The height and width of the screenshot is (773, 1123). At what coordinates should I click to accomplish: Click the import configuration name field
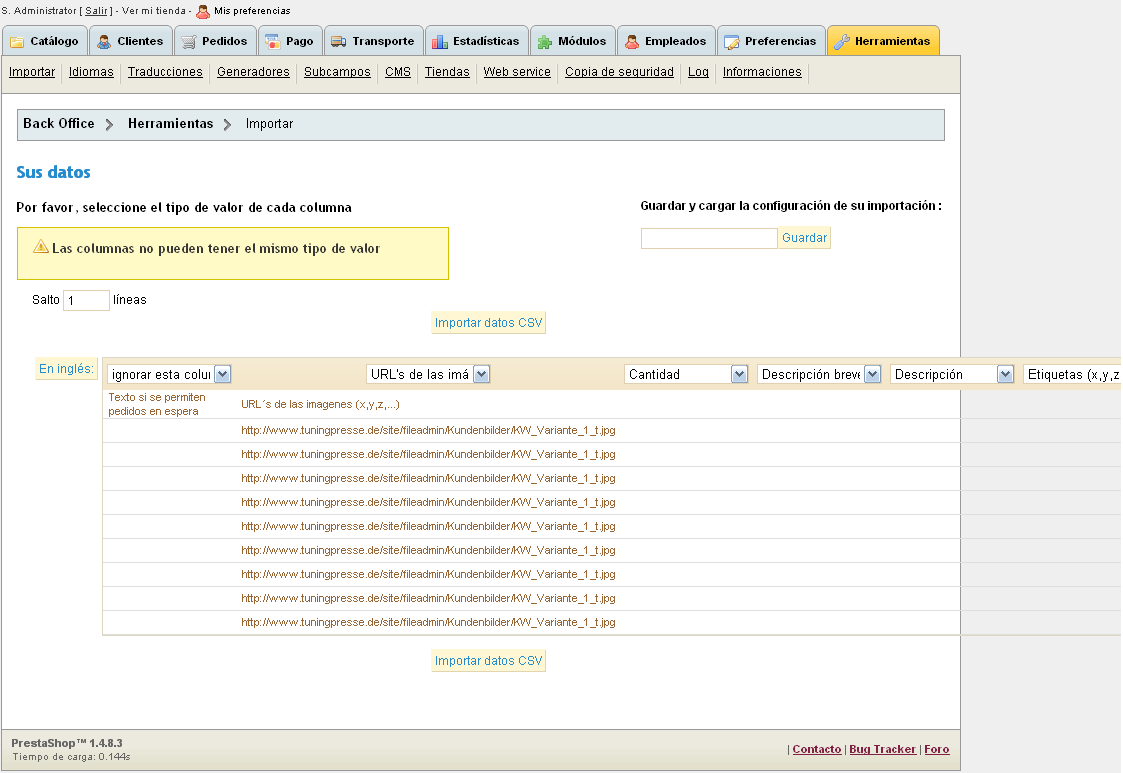click(x=709, y=238)
